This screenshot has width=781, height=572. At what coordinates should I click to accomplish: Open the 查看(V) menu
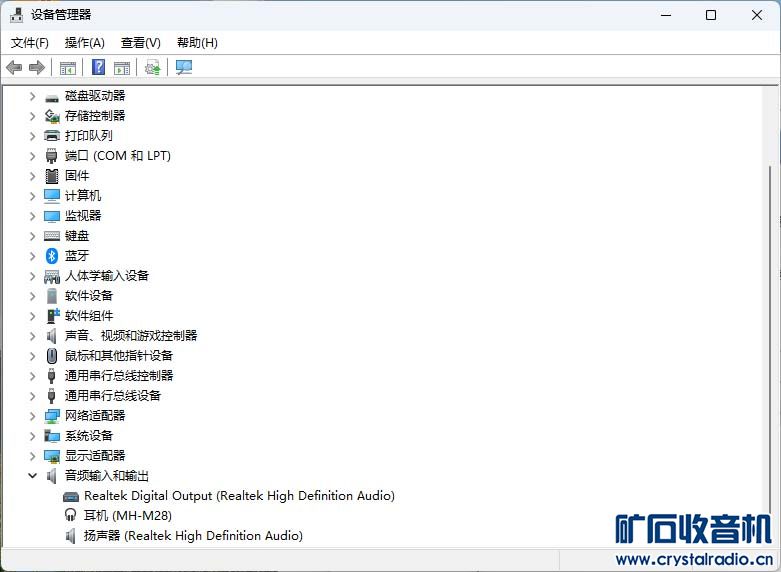(x=140, y=43)
